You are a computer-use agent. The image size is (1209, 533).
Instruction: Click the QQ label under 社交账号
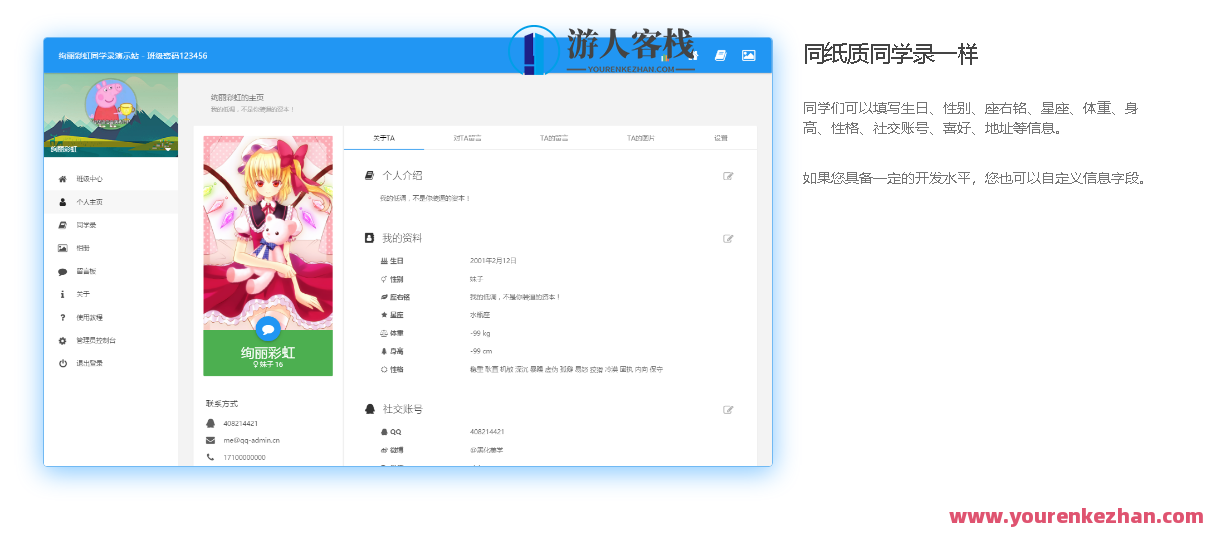396,431
